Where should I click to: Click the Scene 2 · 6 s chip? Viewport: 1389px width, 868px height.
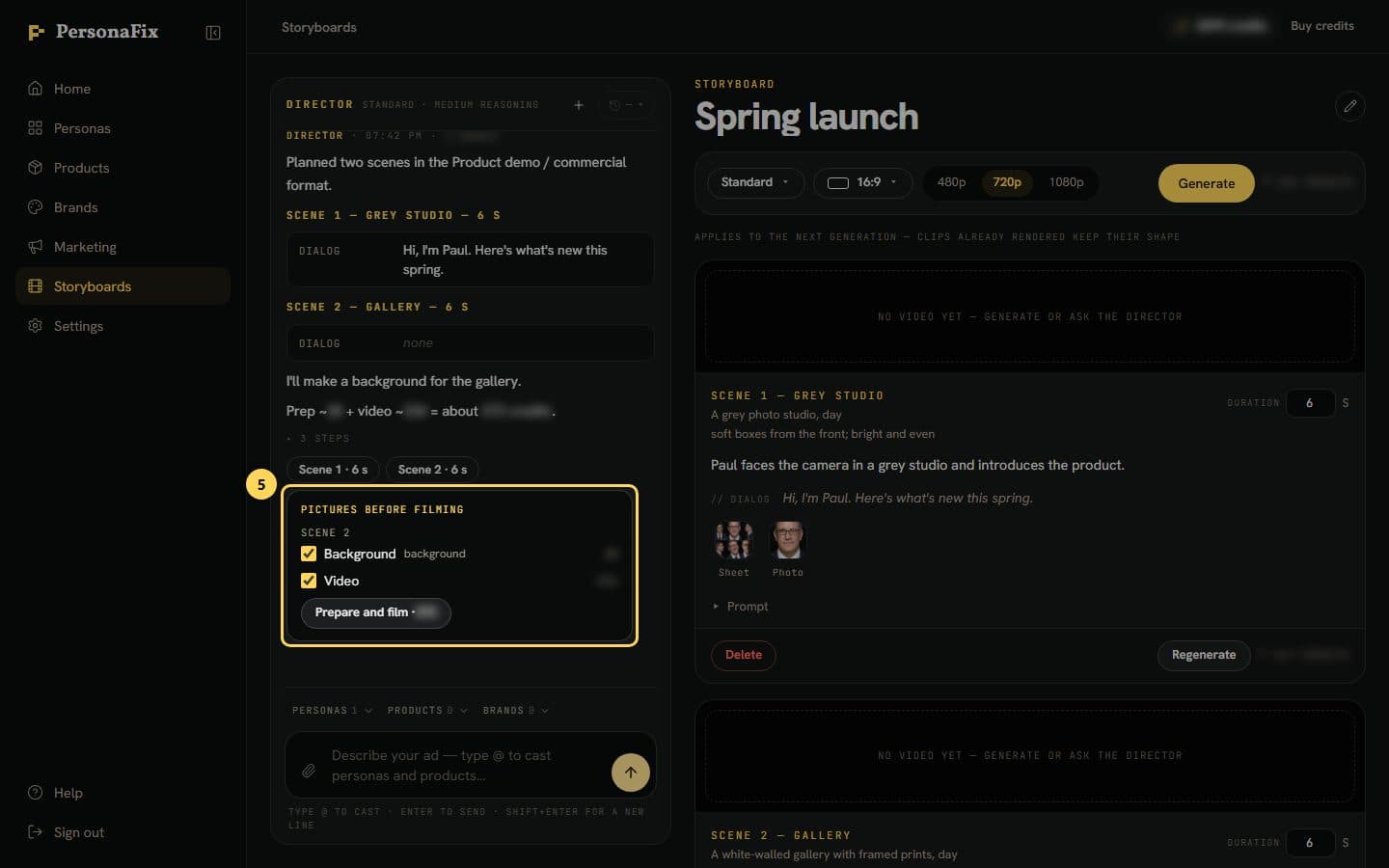[x=432, y=470]
